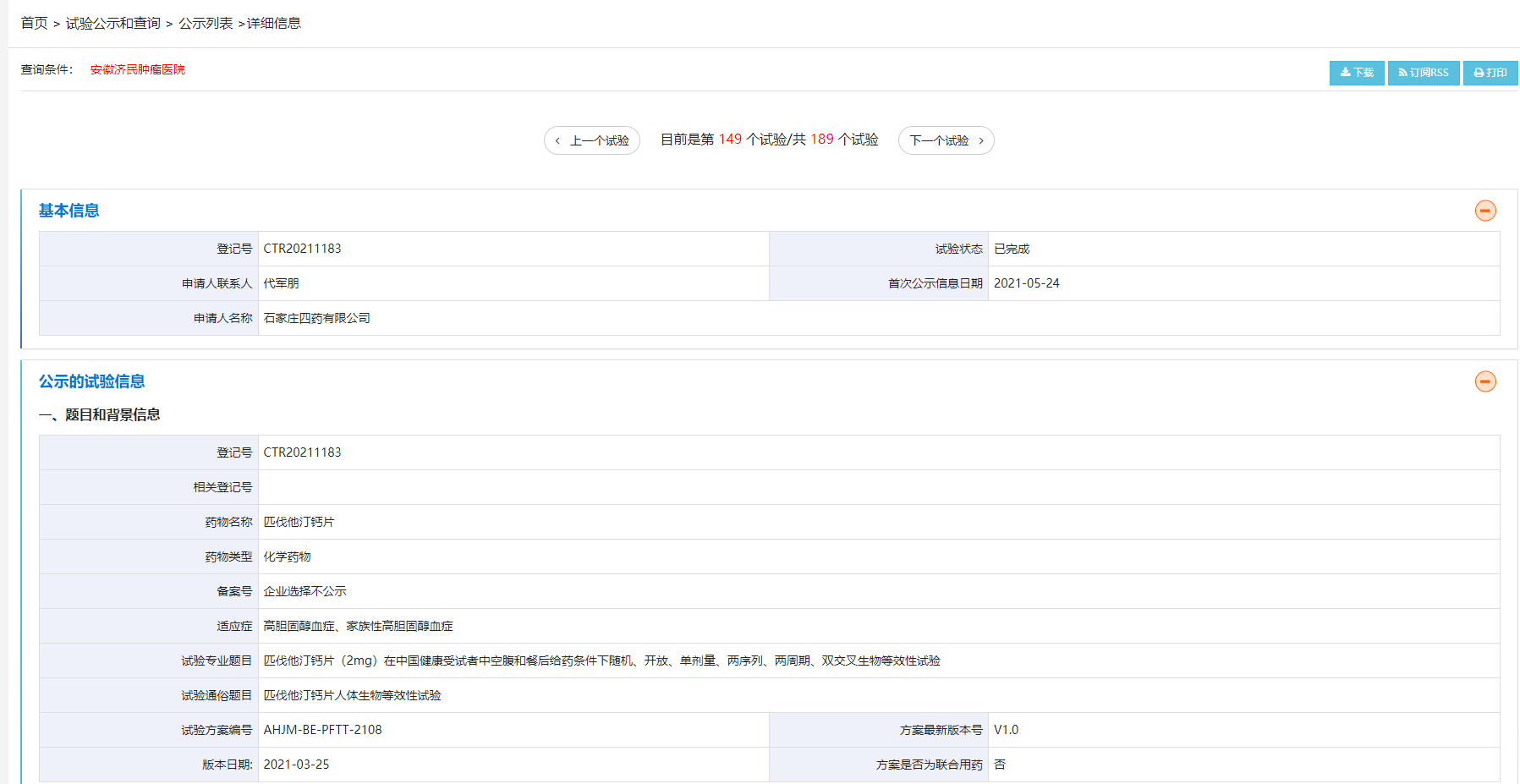
Task: Click the 下一个试验 navigation button
Action: 946,140
